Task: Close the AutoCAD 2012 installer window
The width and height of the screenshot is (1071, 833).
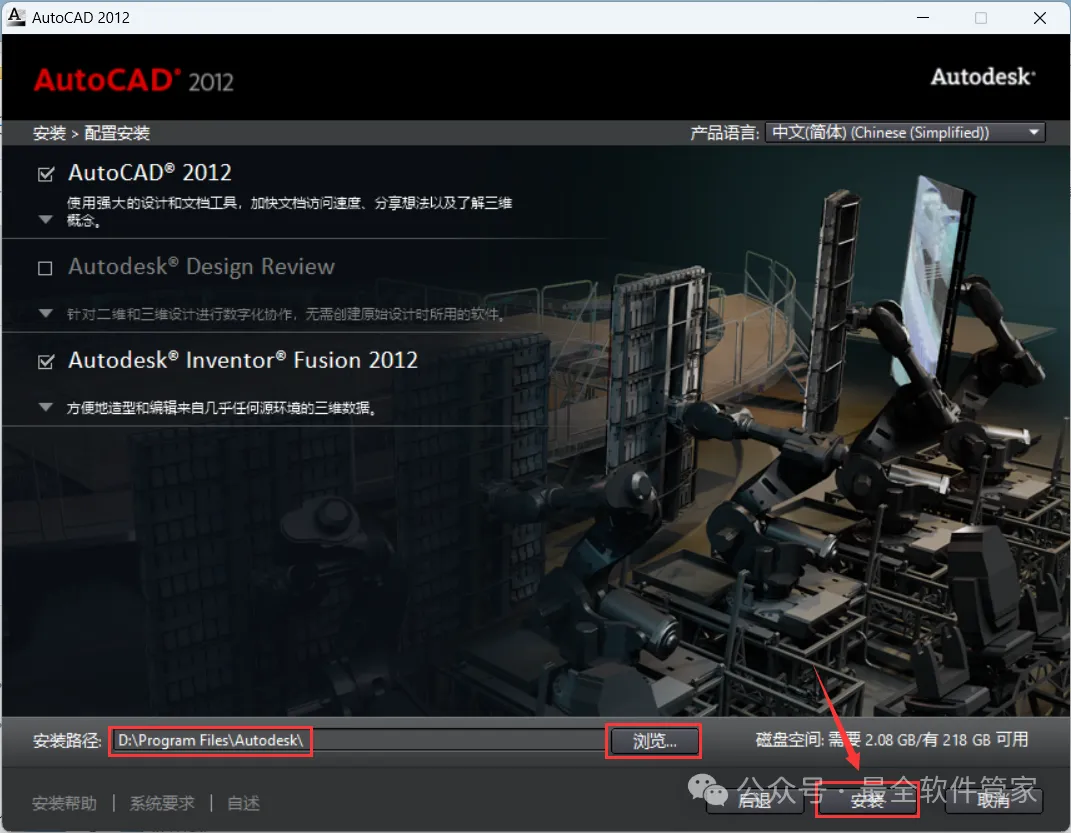Action: point(1040,18)
